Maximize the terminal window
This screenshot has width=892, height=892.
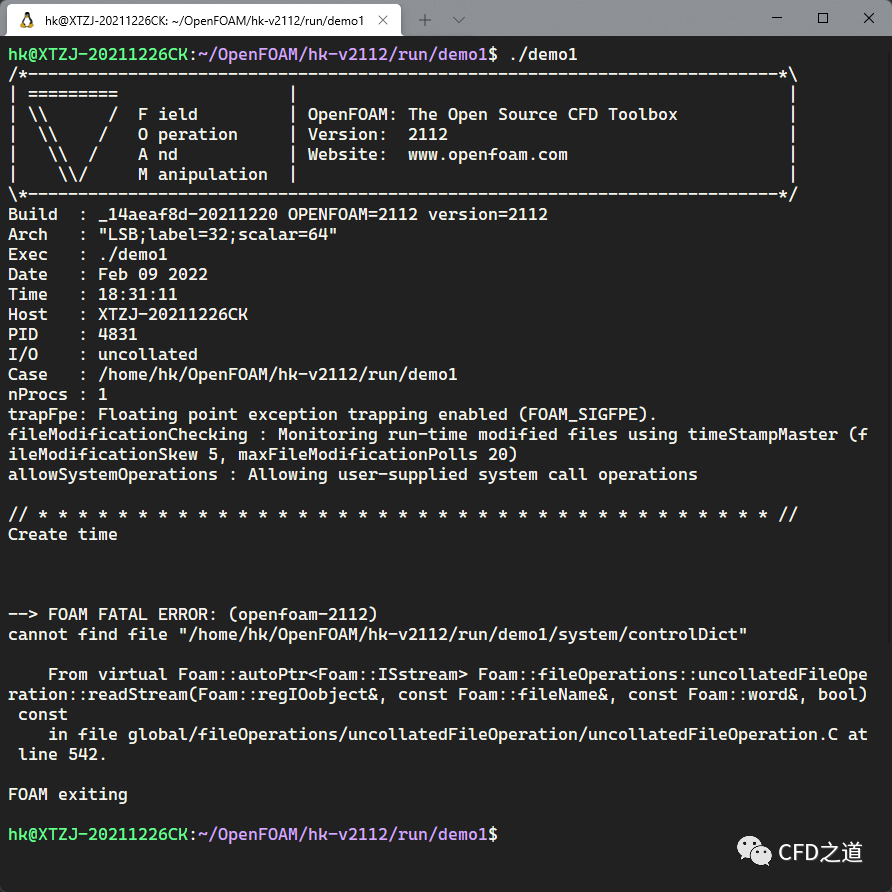(x=823, y=18)
